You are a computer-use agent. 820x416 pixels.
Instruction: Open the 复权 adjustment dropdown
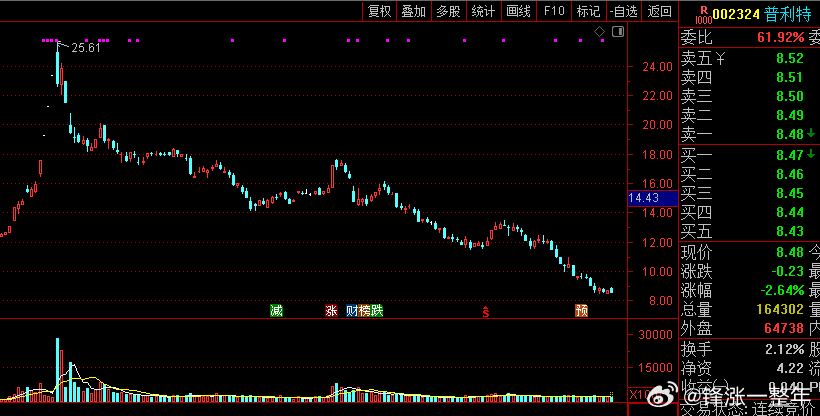[x=380, y=12]
